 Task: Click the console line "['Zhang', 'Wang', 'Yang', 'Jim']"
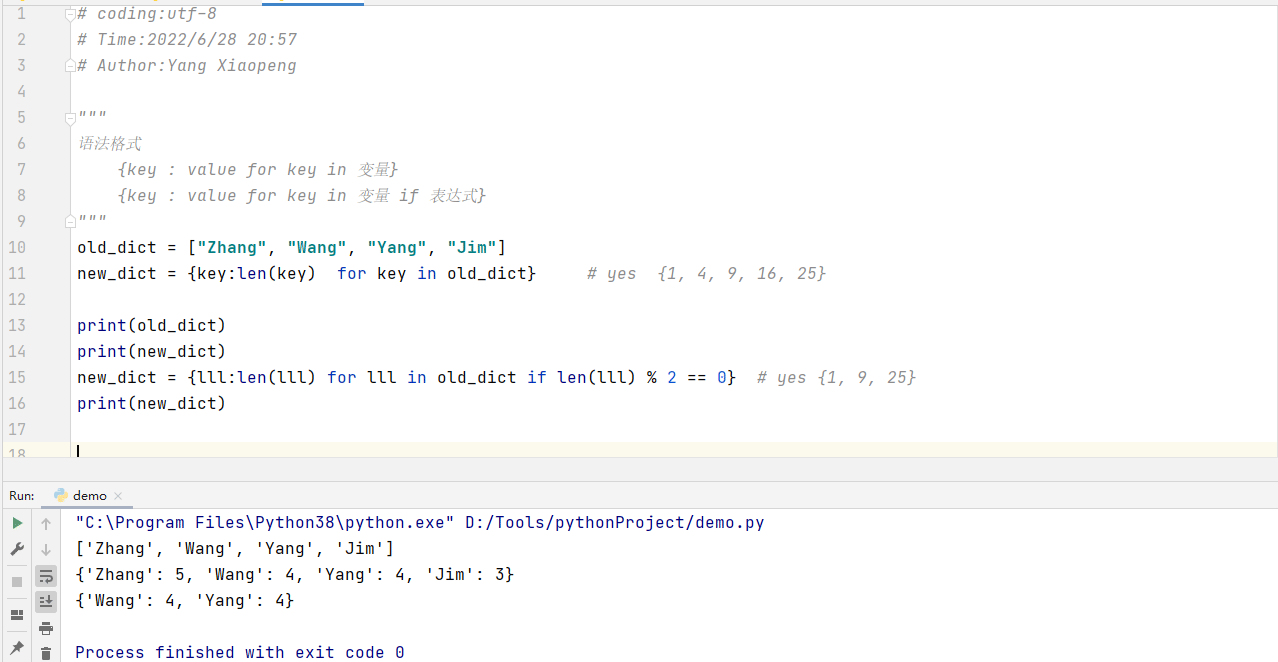235,548
